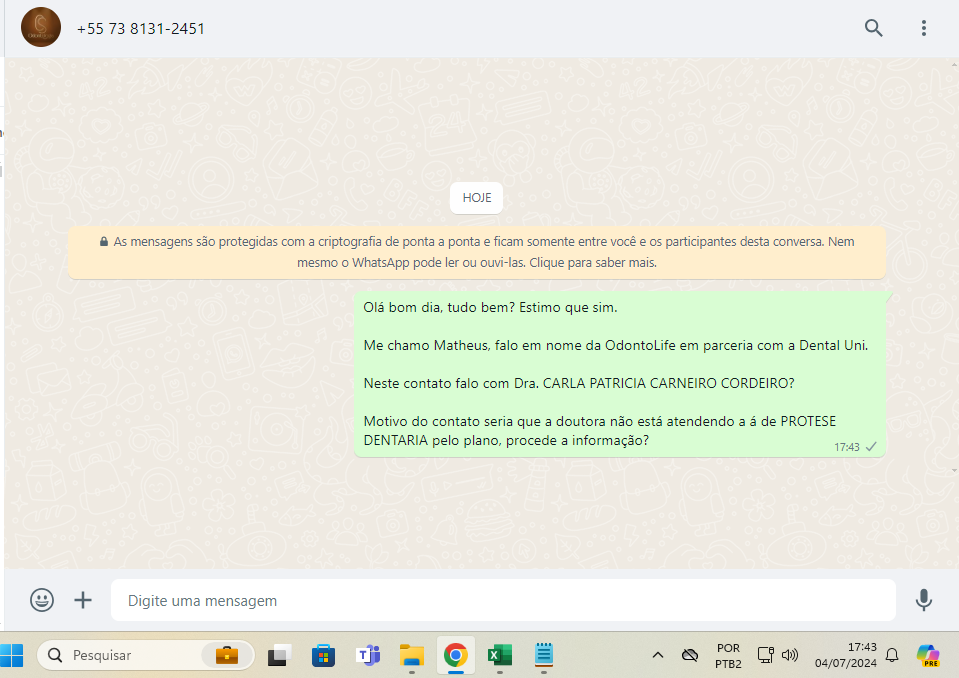
Task: Search within the conversation
Action: coord(873,28)
